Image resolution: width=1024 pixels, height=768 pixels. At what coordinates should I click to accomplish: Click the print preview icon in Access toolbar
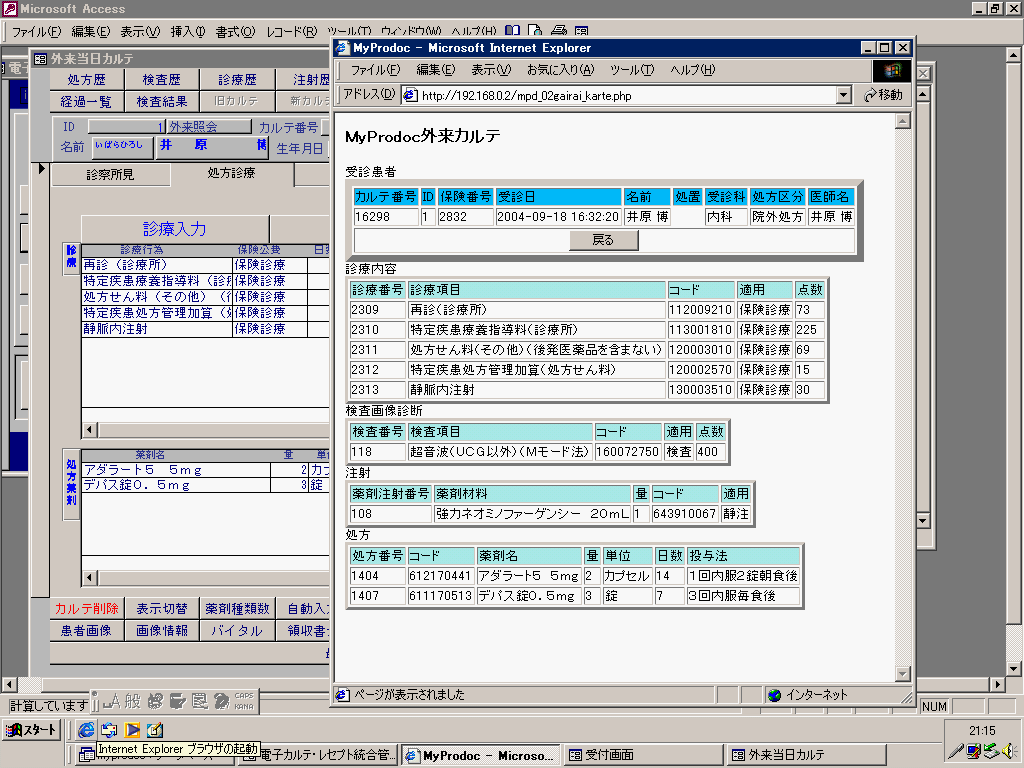coord(536,32)
